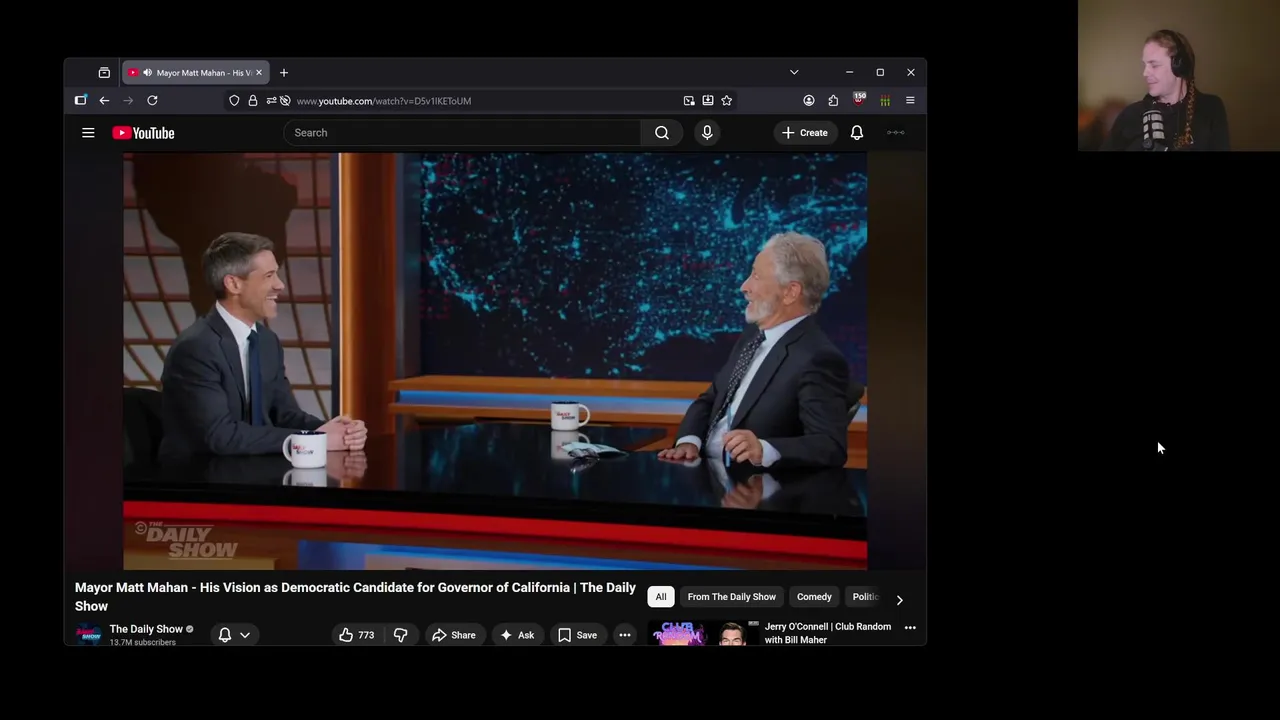Open the extensions puzzle icon

(x=833, y=101)
